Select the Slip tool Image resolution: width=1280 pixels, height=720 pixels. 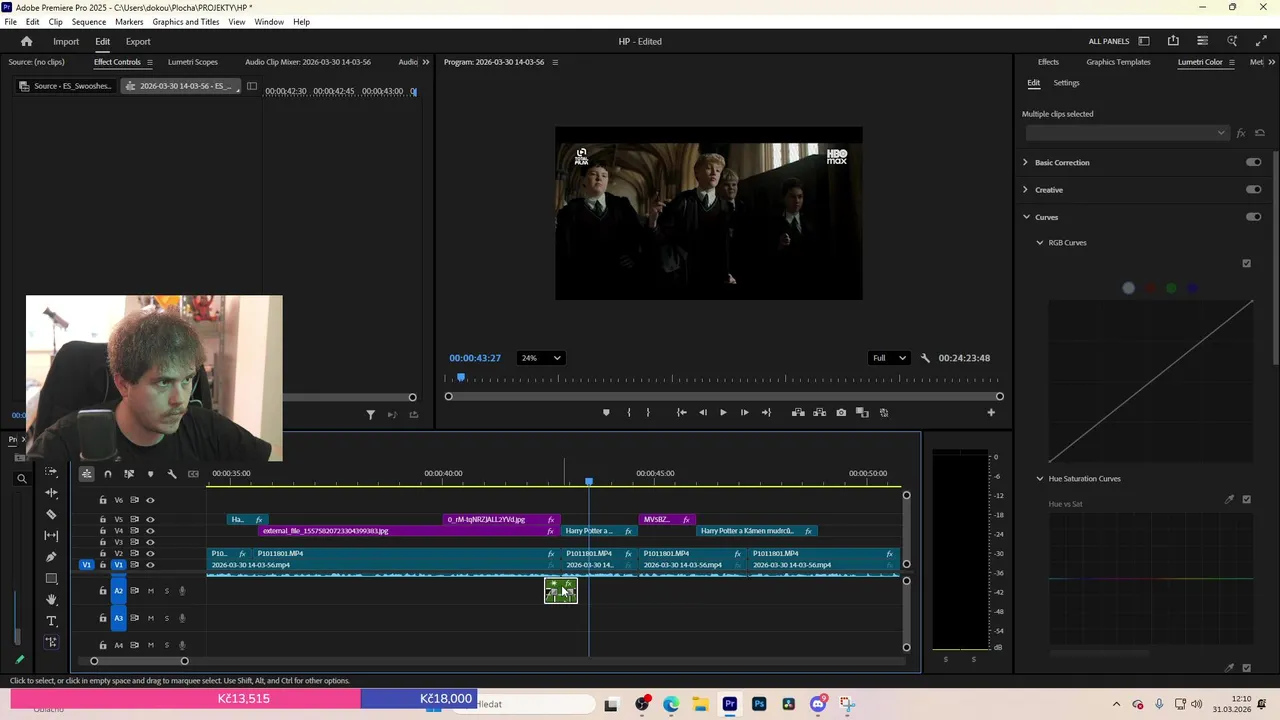point(52,536)
